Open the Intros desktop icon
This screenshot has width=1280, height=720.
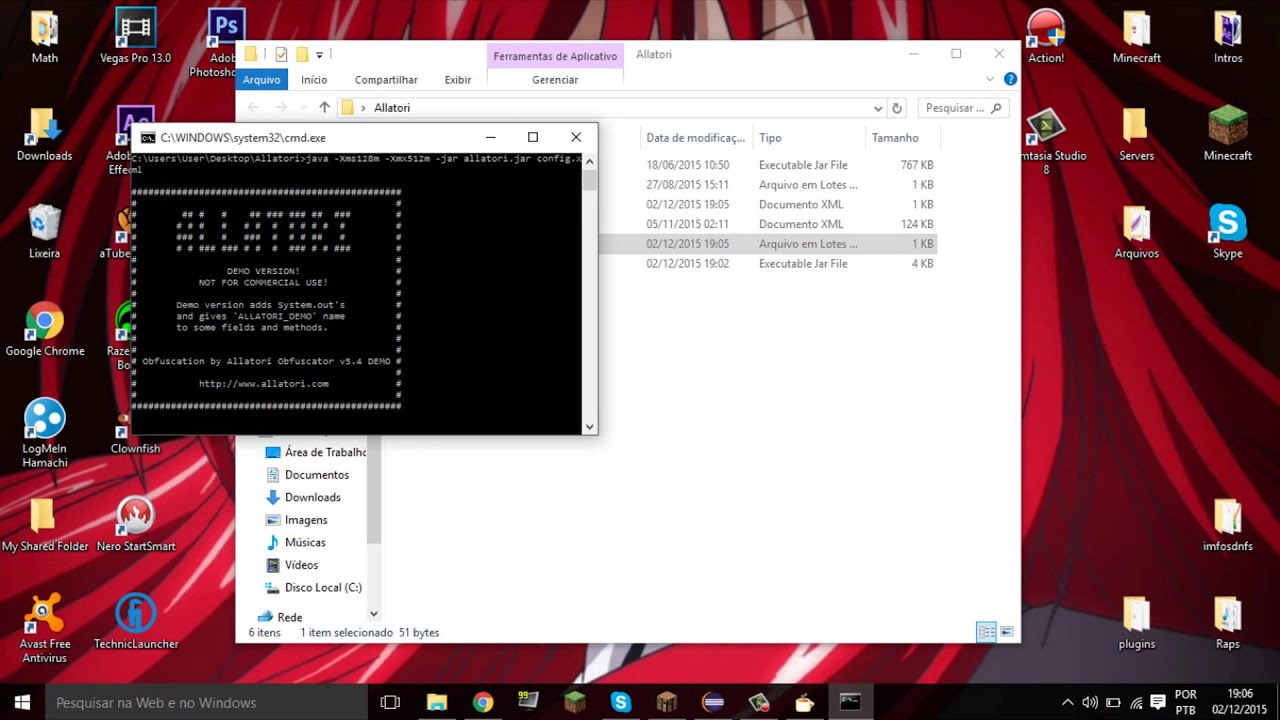click(1228, 38)
